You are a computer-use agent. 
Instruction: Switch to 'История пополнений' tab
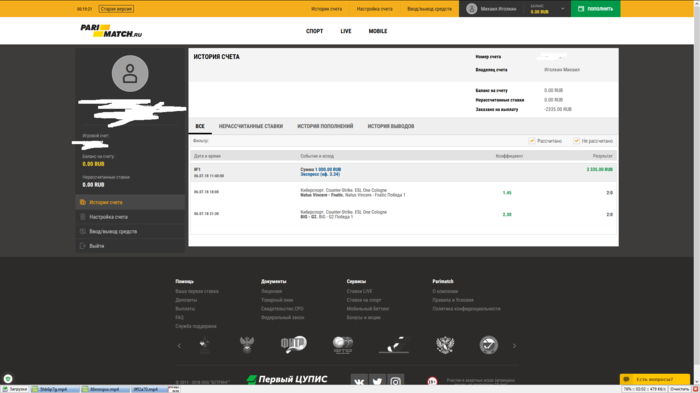(325, 126)
